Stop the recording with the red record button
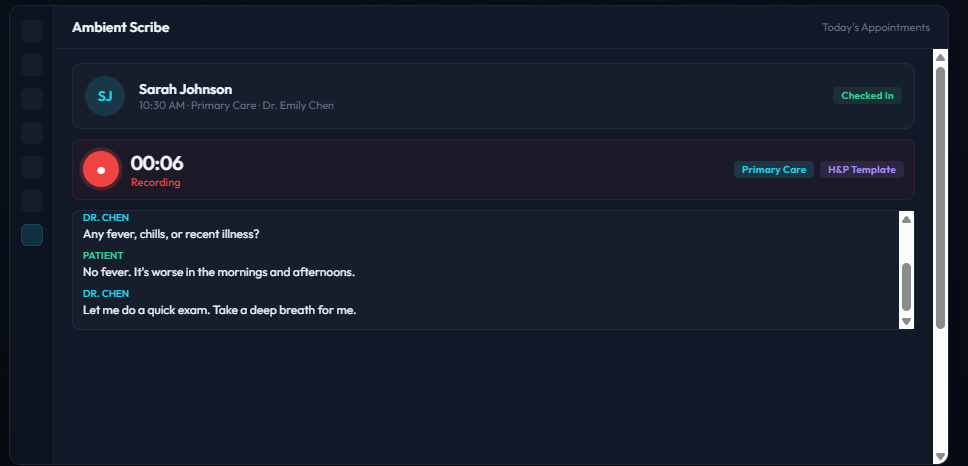This screenshot has width=968, height=466. (101, 170)
